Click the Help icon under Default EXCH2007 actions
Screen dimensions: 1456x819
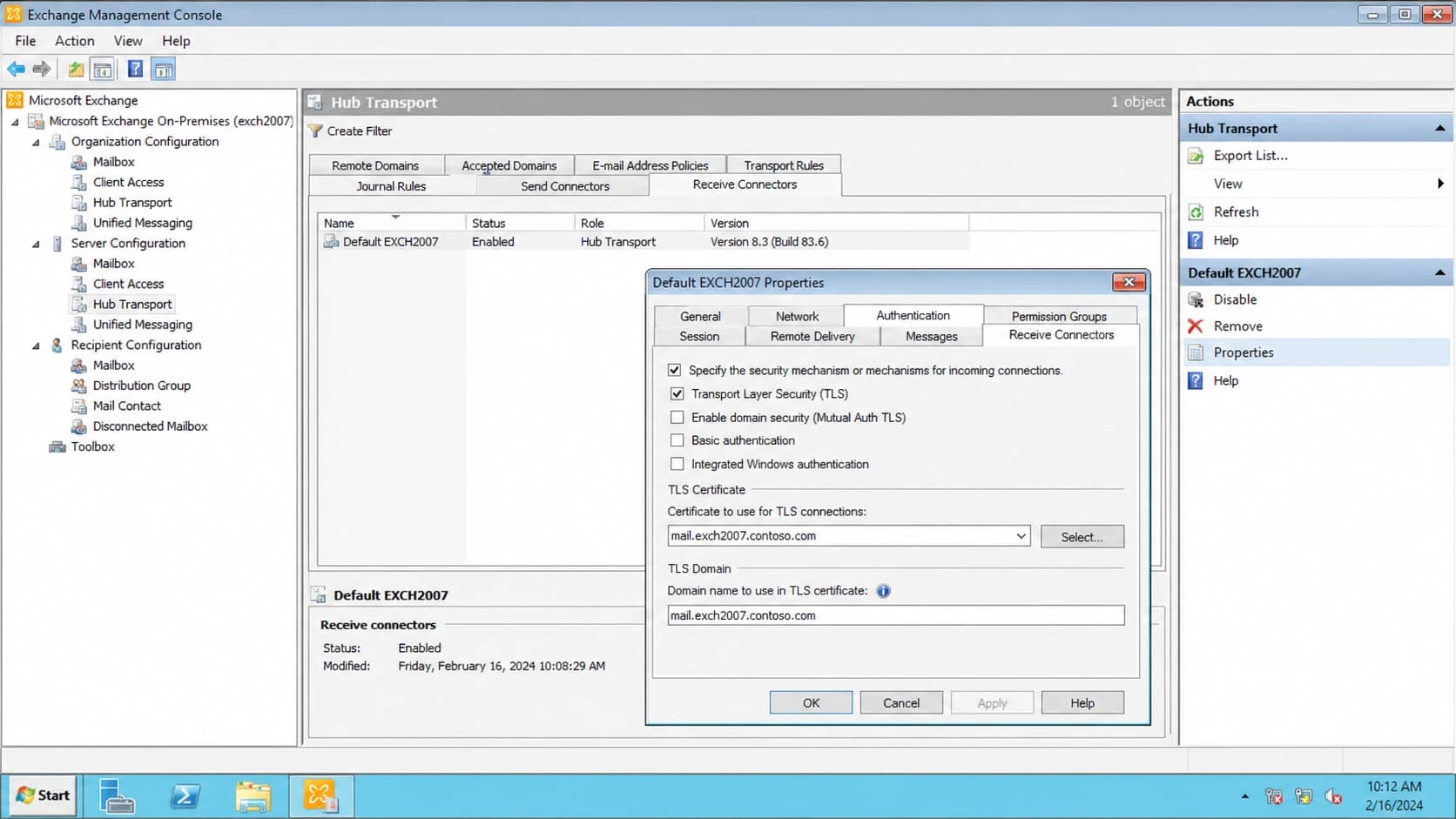pos(1196,380)
